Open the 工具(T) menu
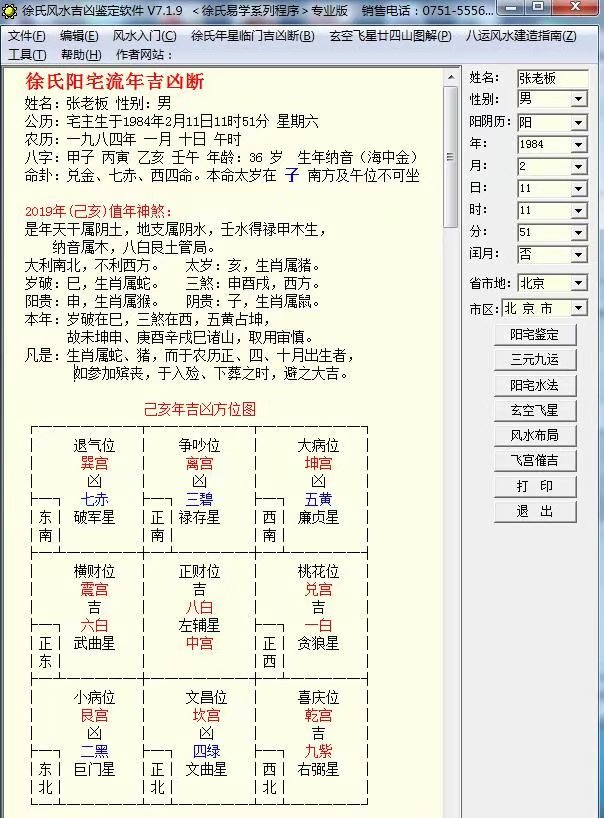Screen dimensions: 604x818 click(x=27, y=54)
